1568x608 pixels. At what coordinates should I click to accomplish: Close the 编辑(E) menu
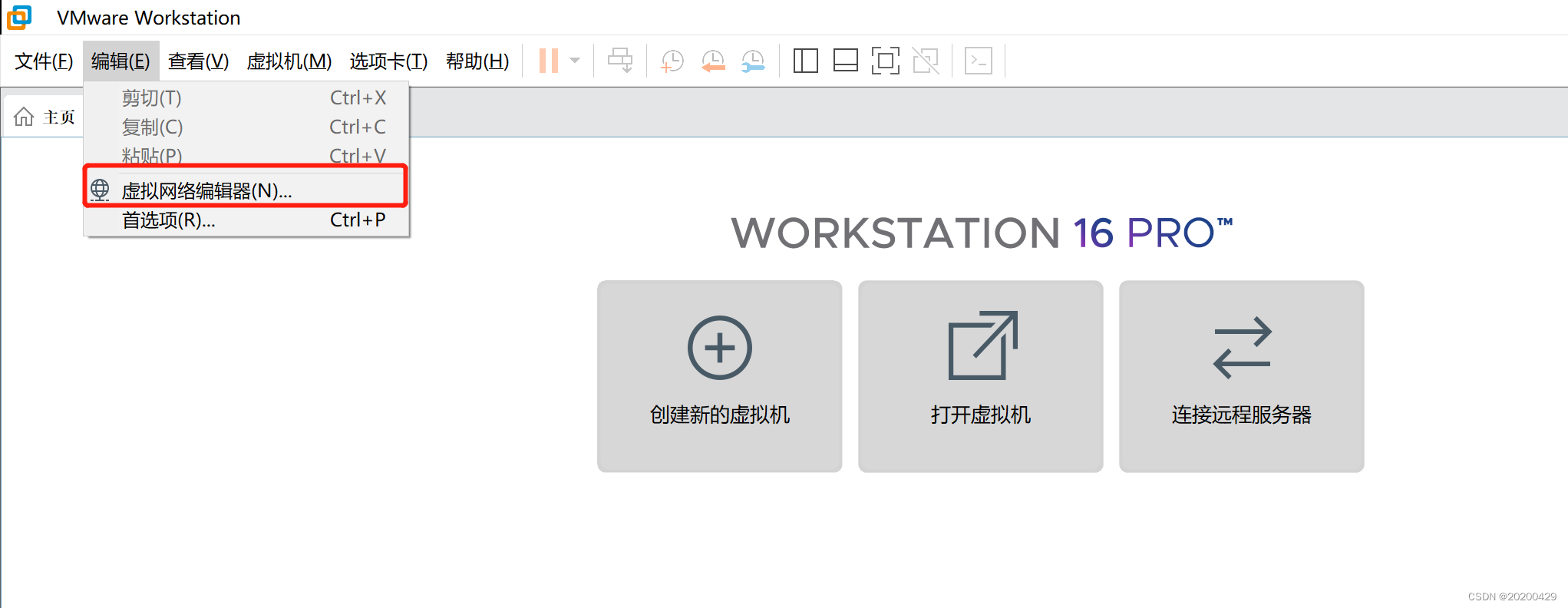[120, 61]
